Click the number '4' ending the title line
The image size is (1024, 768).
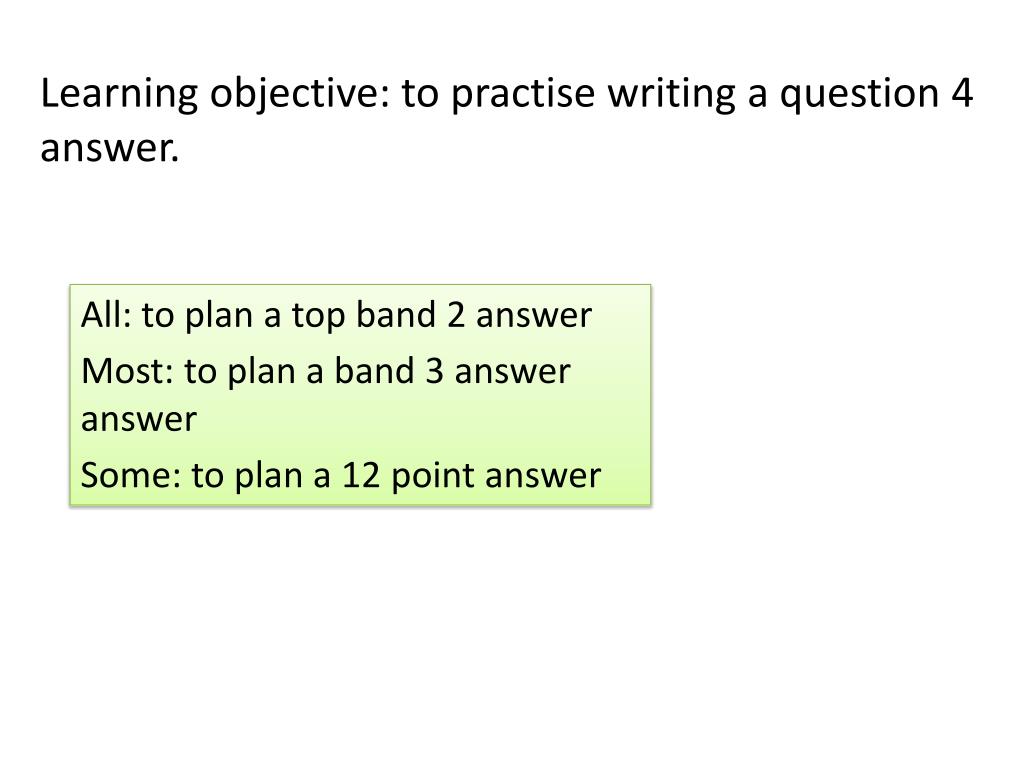tap(962, 93)
